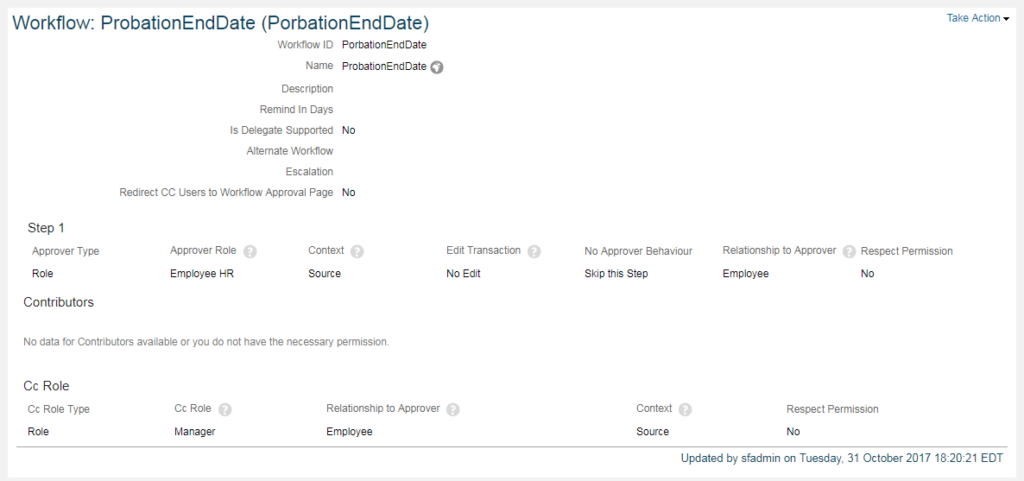
Task: Click help icon next to Step 1 Context
Action: click(x=357, y=251)
